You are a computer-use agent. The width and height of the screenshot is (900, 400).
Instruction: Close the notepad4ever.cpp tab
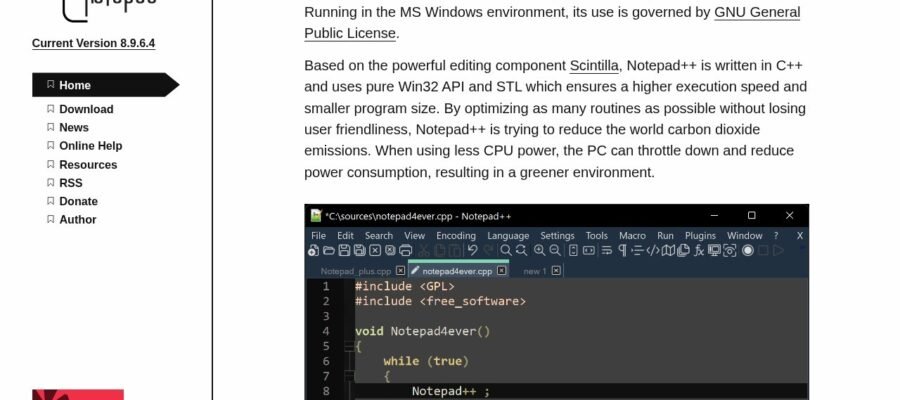pyautogui.click(x=502, y=271)
